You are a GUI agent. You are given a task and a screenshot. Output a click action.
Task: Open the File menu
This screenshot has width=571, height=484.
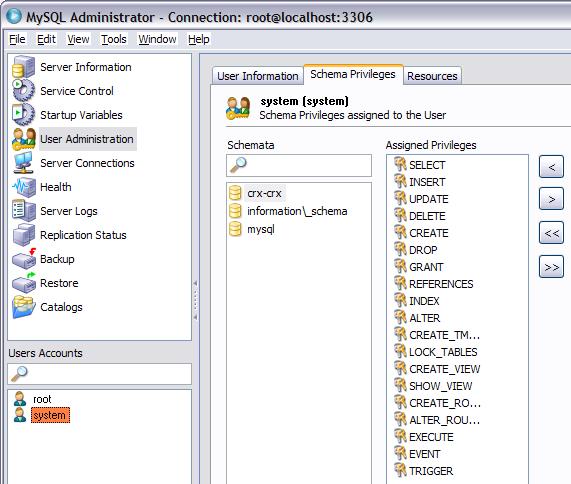(x=17, y=39)
